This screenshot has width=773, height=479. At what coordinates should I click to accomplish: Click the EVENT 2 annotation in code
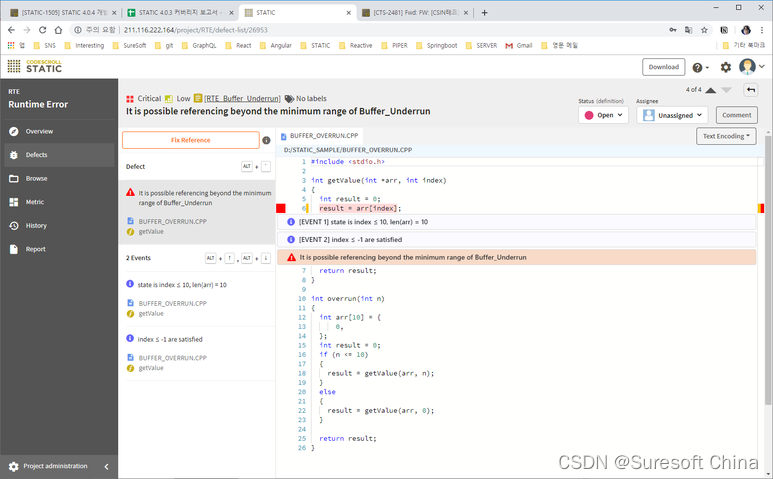(x=516, y=240)
